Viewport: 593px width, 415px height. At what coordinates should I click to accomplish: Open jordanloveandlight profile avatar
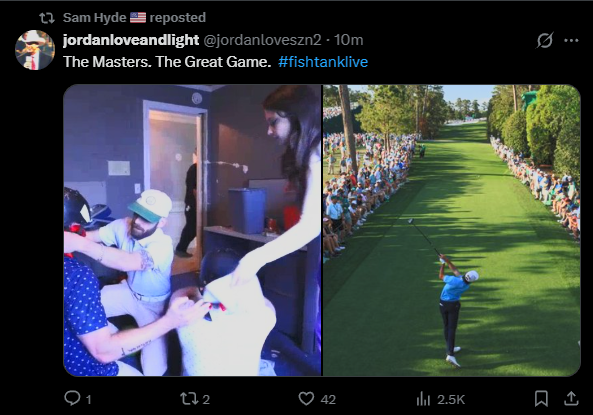[x=35, y=50]
